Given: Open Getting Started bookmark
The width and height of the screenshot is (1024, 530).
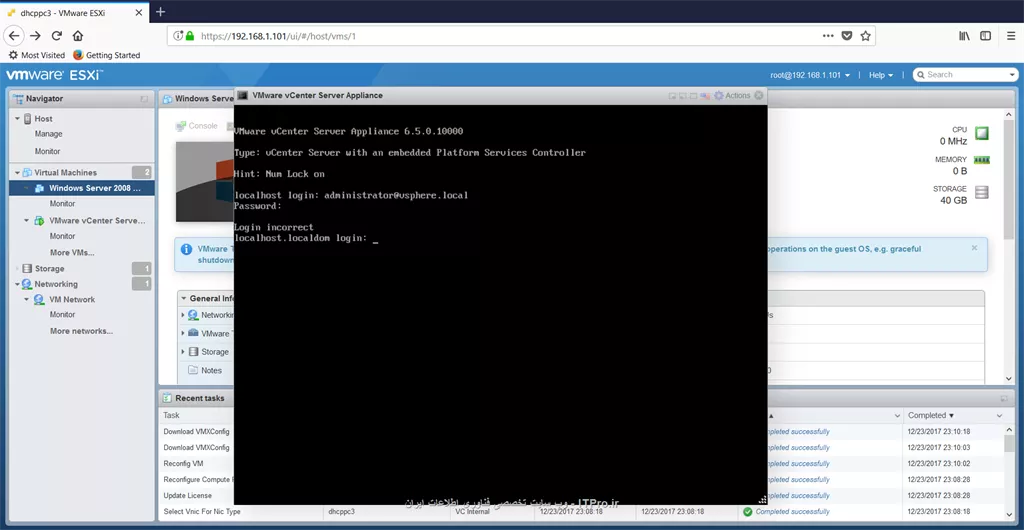Looking at the screenshot, I should pos(106,55).
